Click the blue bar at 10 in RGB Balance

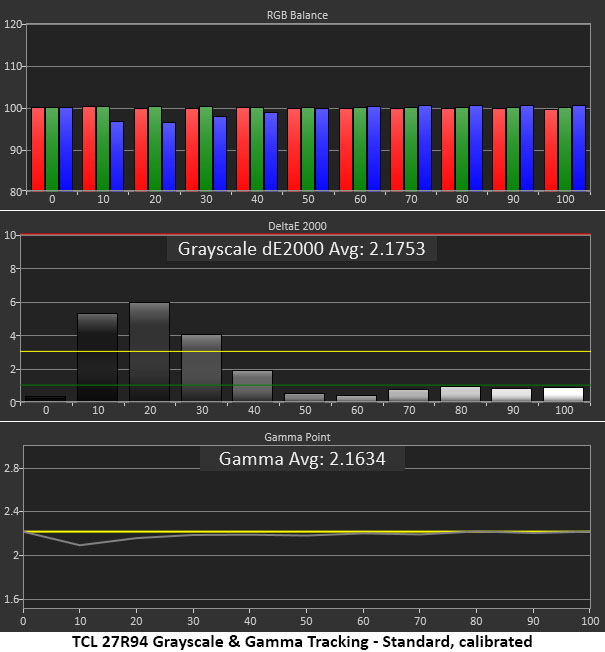[x=117, y=156]
